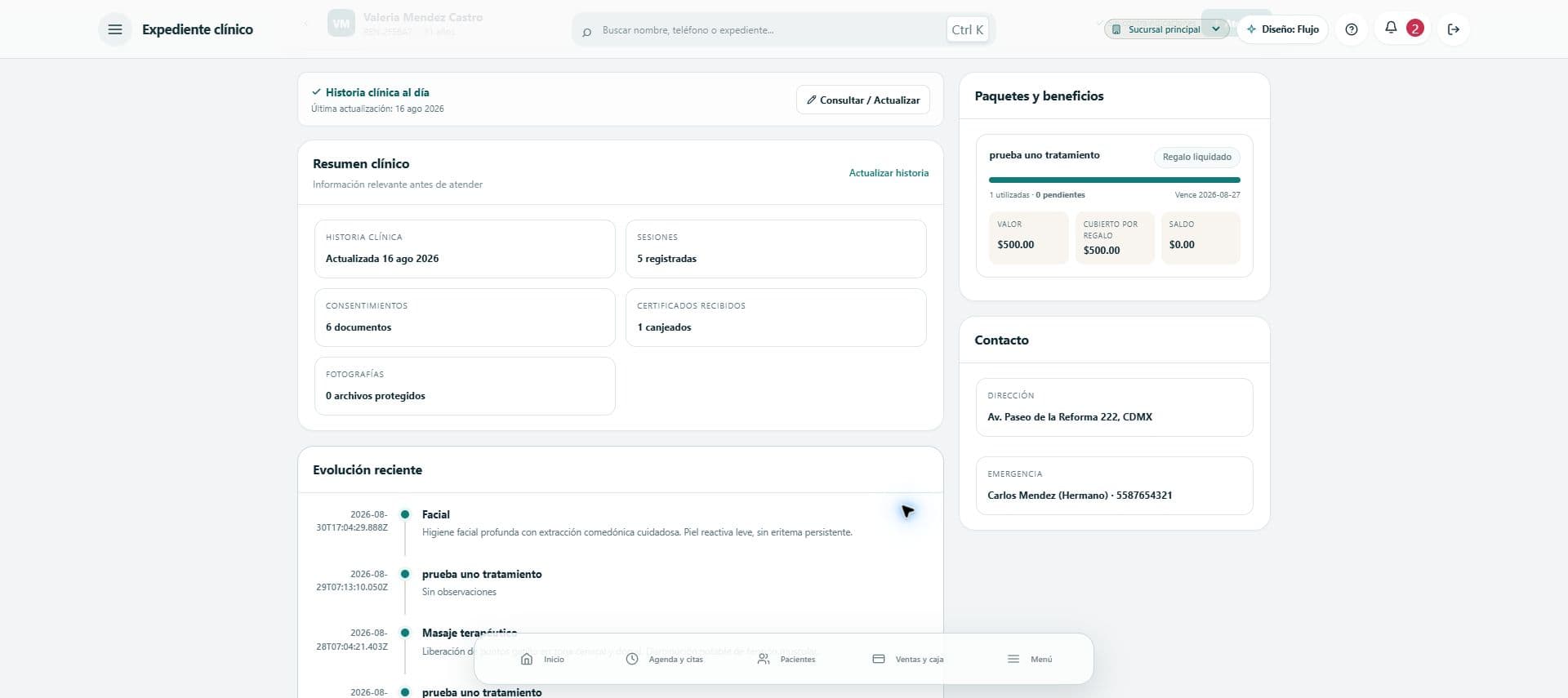
Task: Click the Menú lines icon in bottom bar
Action: point(1013,659)
